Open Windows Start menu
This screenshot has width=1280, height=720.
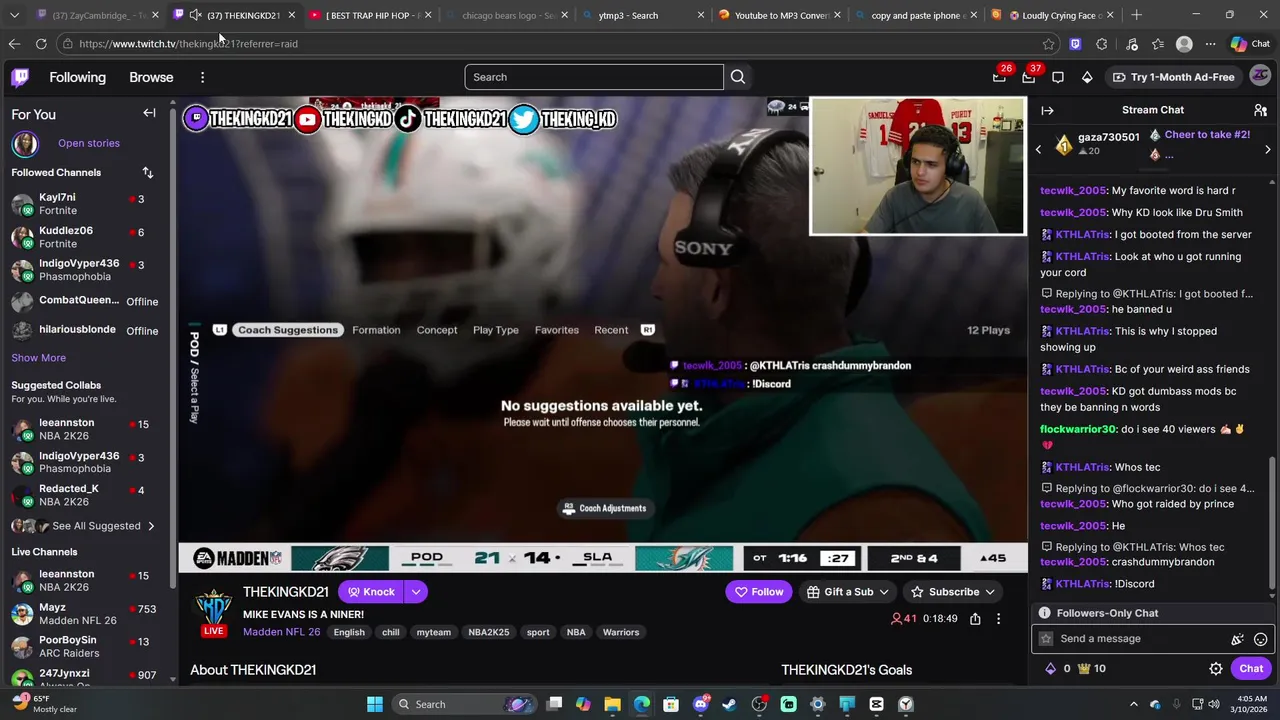click(x=375, y=704)
